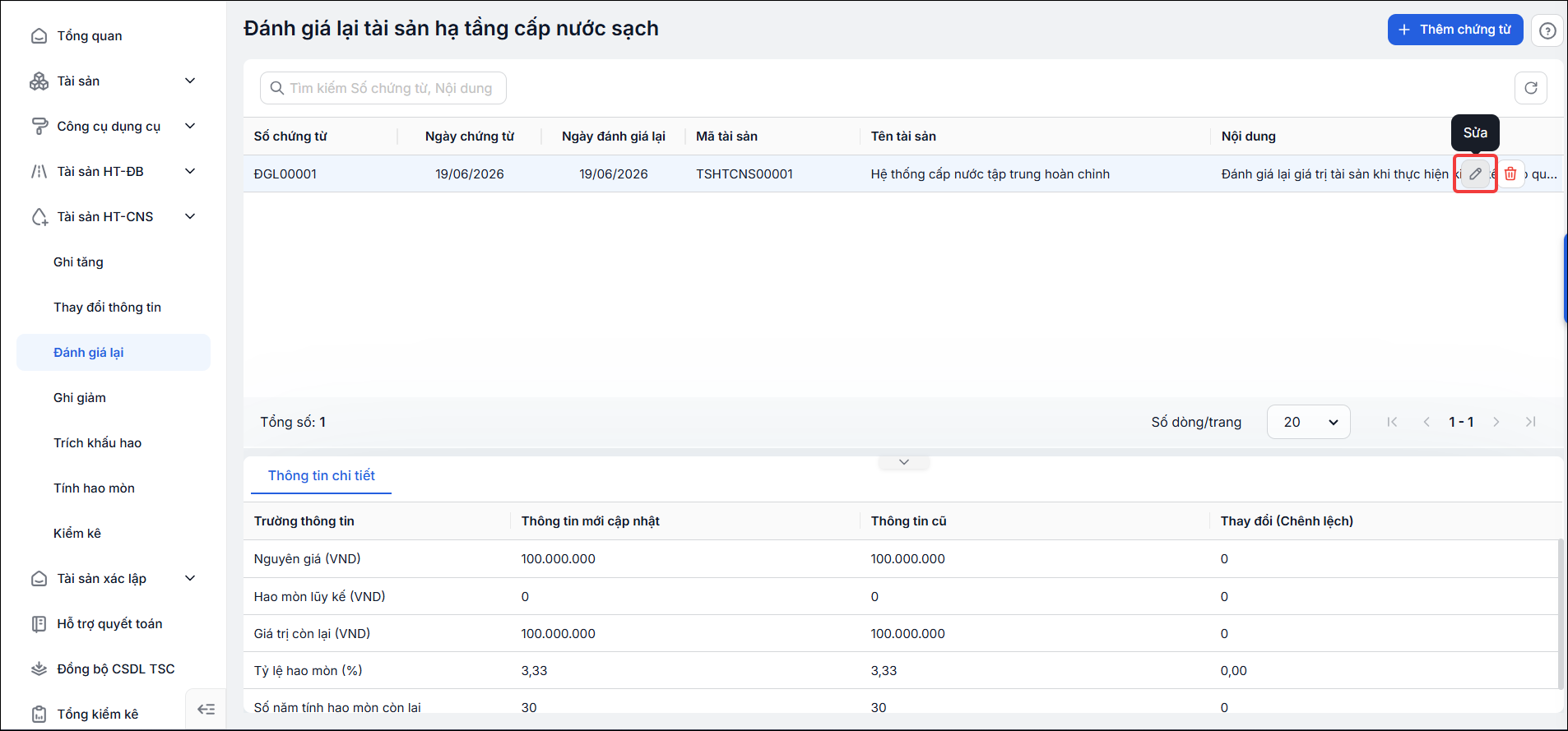Click the Mã tài sản column header
The width and height of the screenshot is (1568, 731).
point(727,136)
